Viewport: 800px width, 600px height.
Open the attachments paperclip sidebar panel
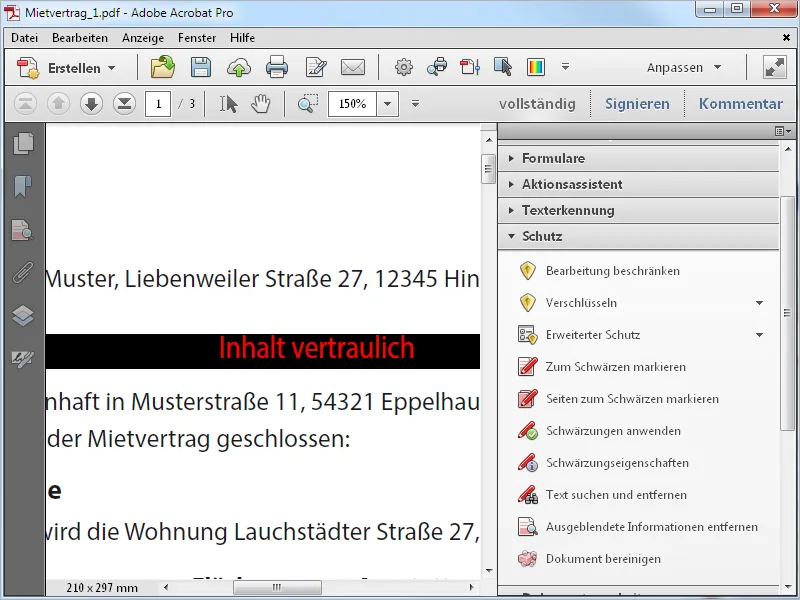click(x=23, y=273)
